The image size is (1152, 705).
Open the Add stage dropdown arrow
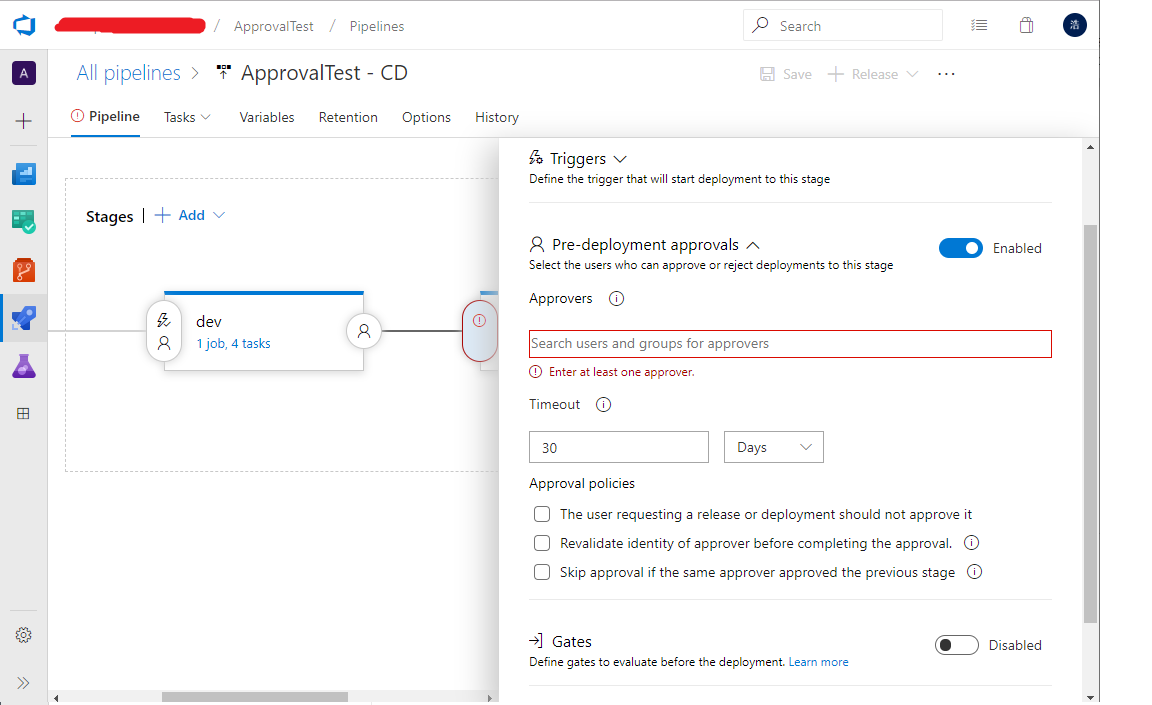tap(219, 215)
